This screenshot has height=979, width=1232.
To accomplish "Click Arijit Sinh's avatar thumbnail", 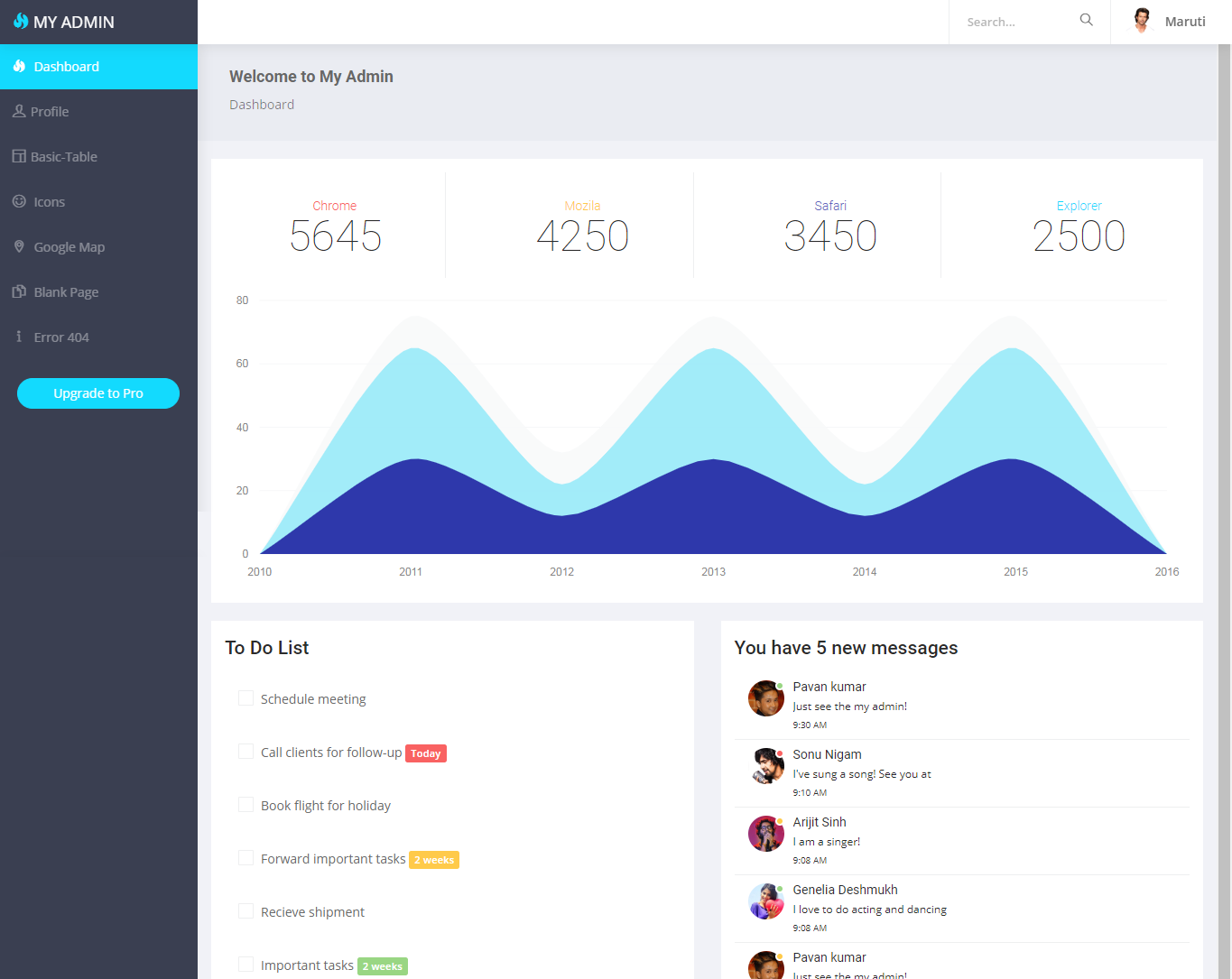I will point(765,834).
